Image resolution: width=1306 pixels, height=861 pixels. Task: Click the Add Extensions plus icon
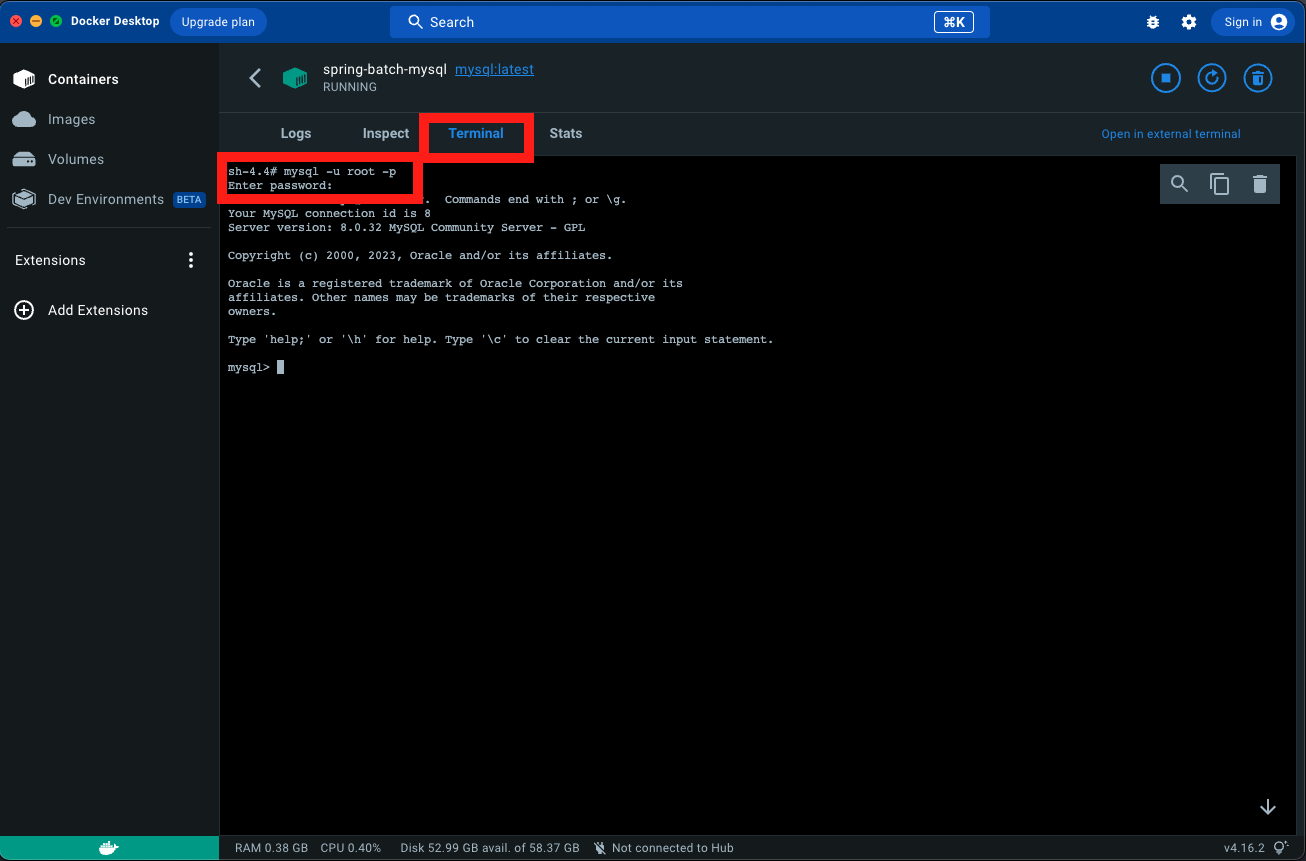(x=24, y=310)
